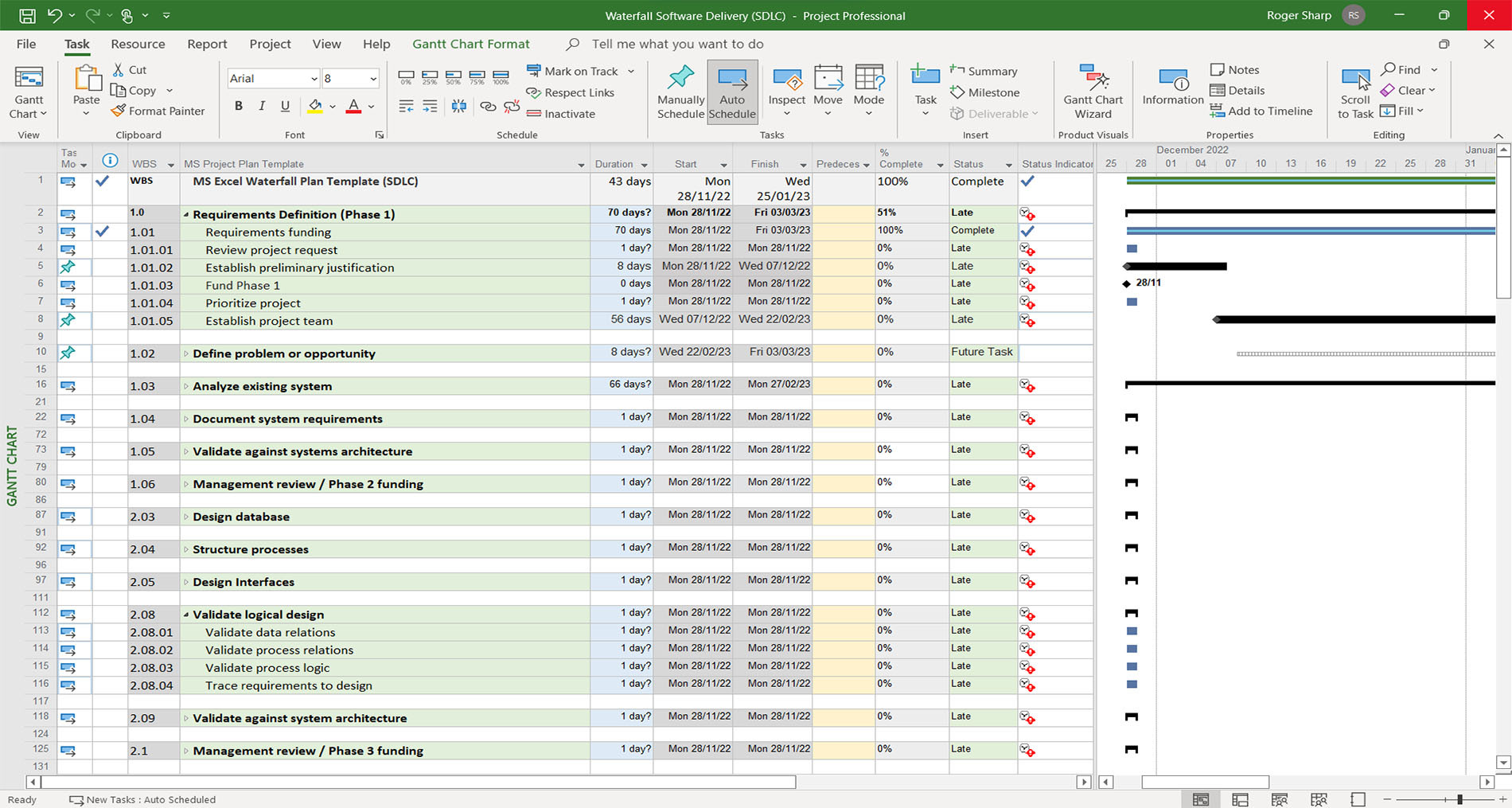This screenshot has height=808, width=1512.
Task: Insert a Milestone
Action: 985,92
